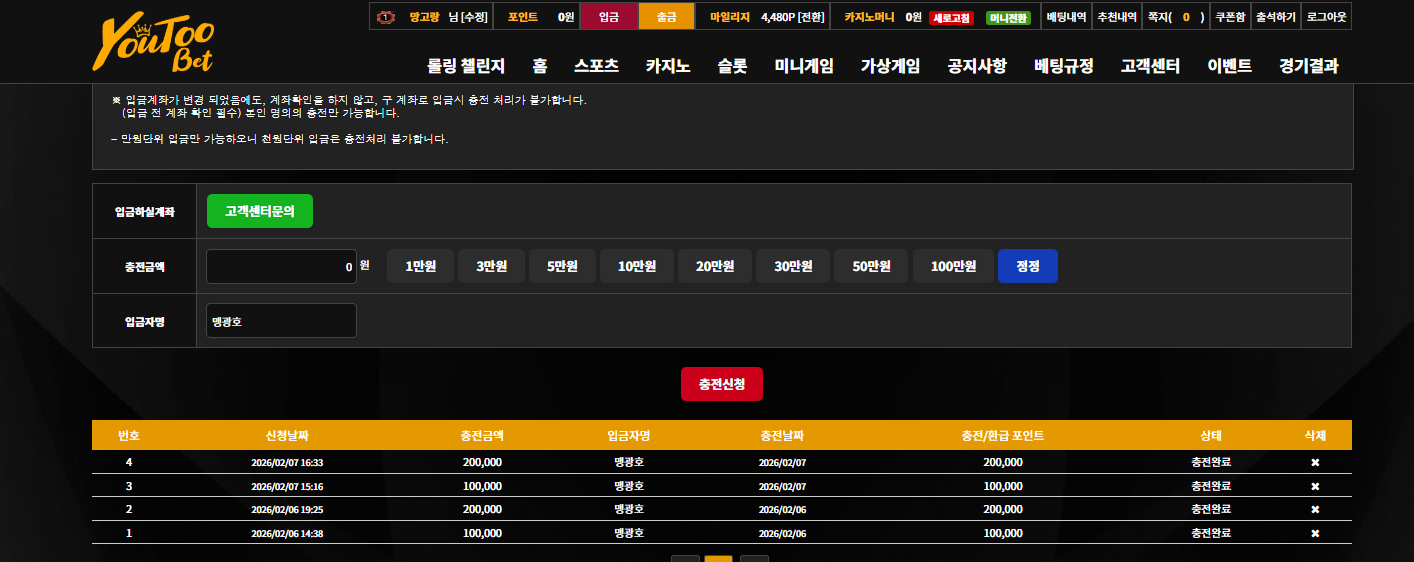The image size is (1414, 562).
Task: Click the green 고객센터문의 button
Action: click(260, 211)
